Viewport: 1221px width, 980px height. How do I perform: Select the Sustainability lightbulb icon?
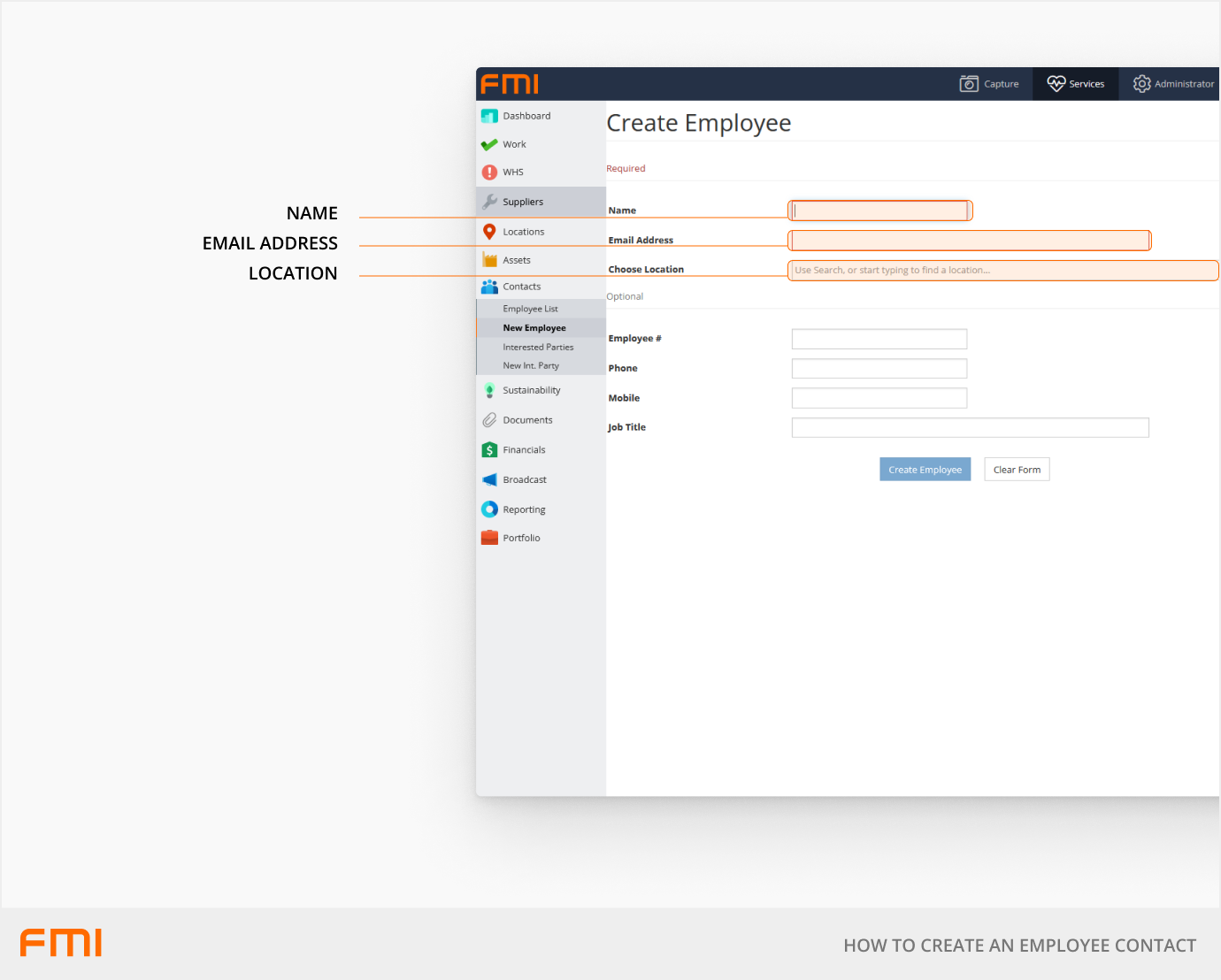tap(489, 390)
